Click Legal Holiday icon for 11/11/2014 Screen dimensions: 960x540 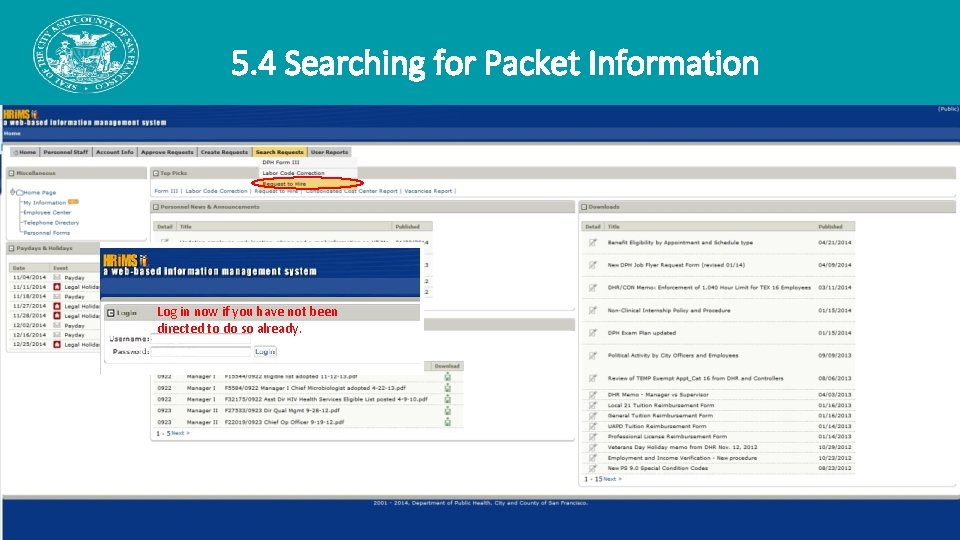pyautogui.click(x=57, y=287)
